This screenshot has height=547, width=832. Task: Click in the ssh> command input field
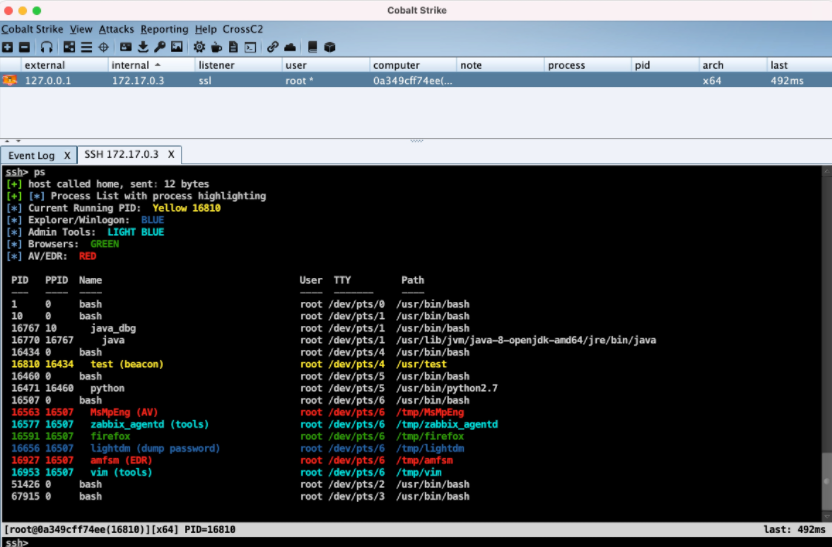pos(414,542)
